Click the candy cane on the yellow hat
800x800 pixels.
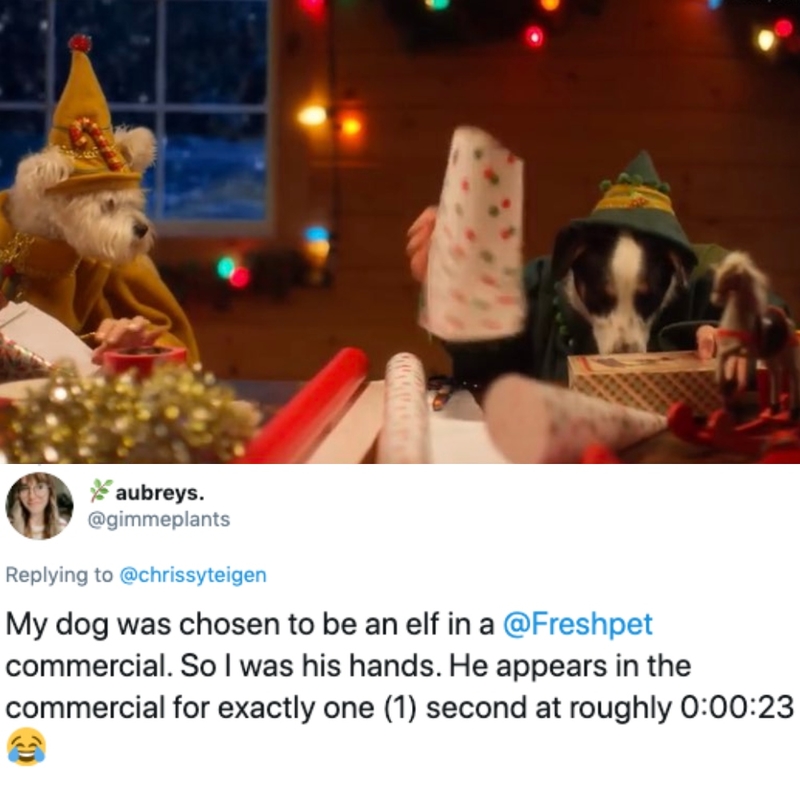point(96,143)
